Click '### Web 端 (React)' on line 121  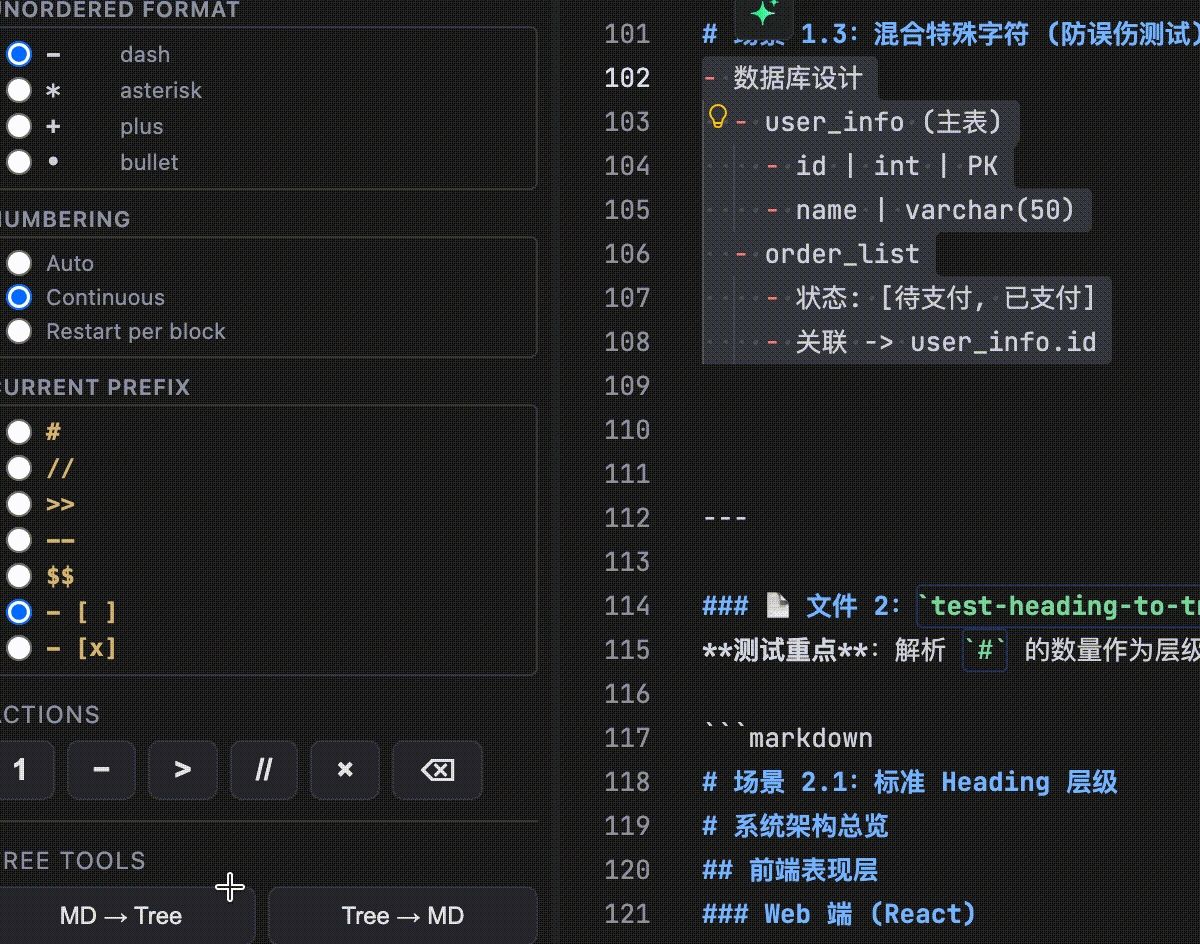tap(839, 914)
